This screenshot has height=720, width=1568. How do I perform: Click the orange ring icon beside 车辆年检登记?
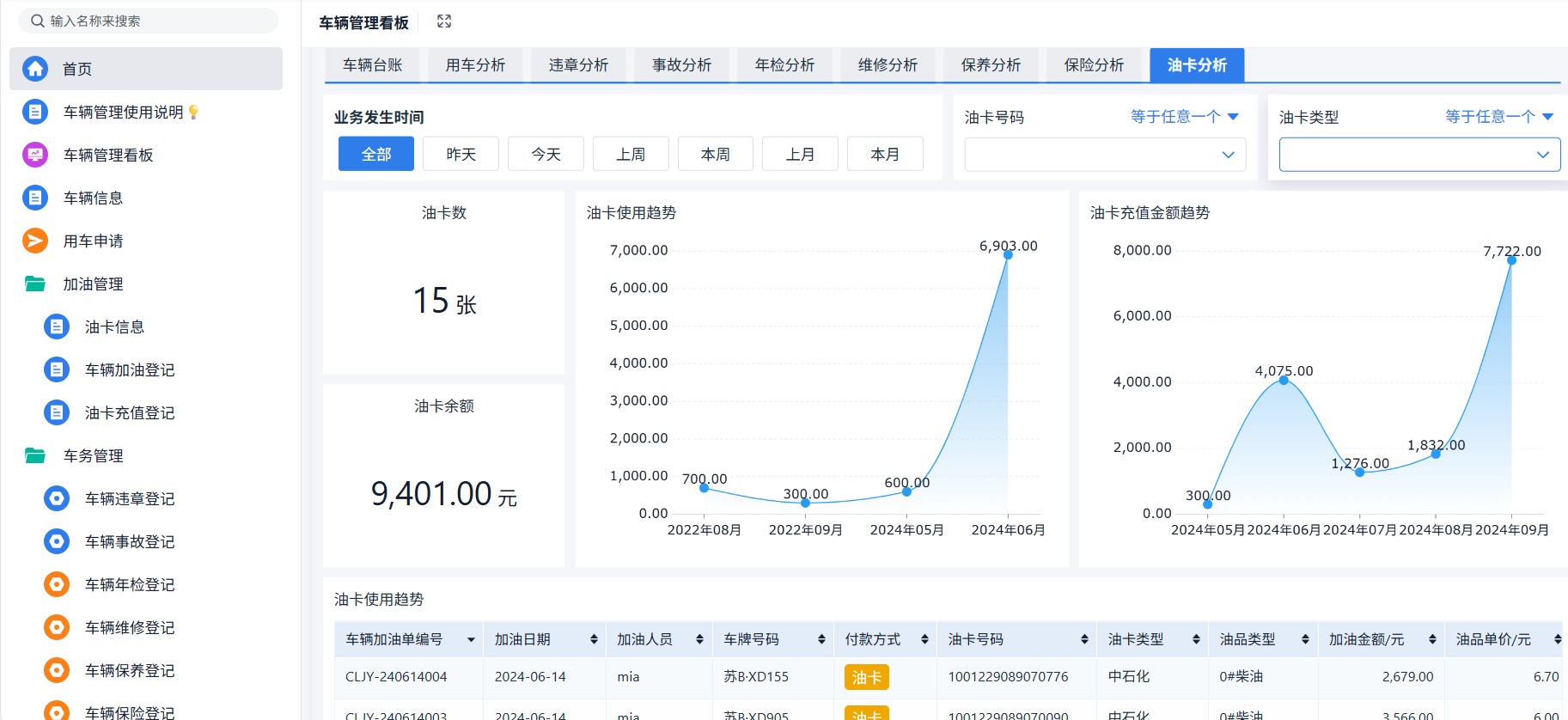(57, 584)
